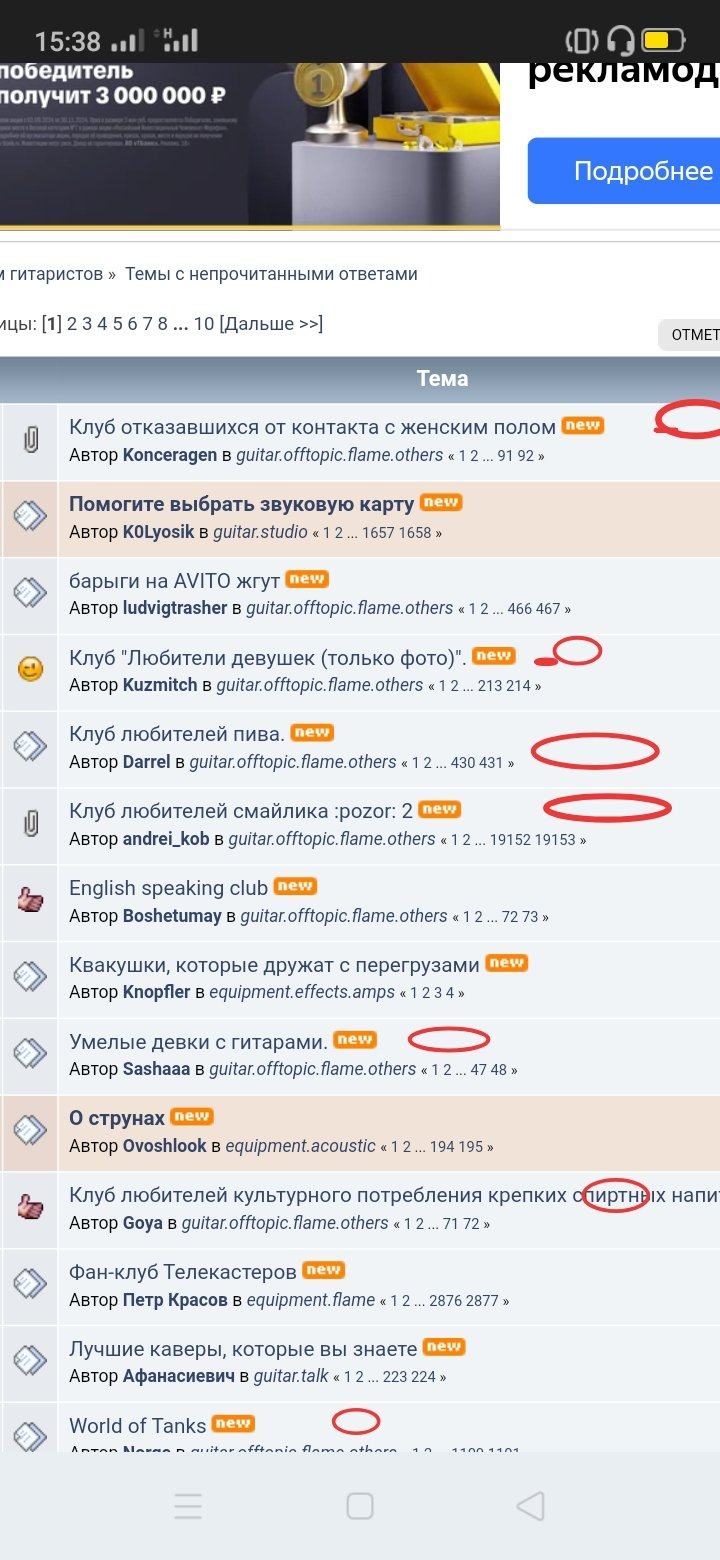The width and height of the screenshot is (720, 1560).
Task: Jump to page 2877 of "Фан-клуб Телекастеров"
Action: [x=483, y=1301]
